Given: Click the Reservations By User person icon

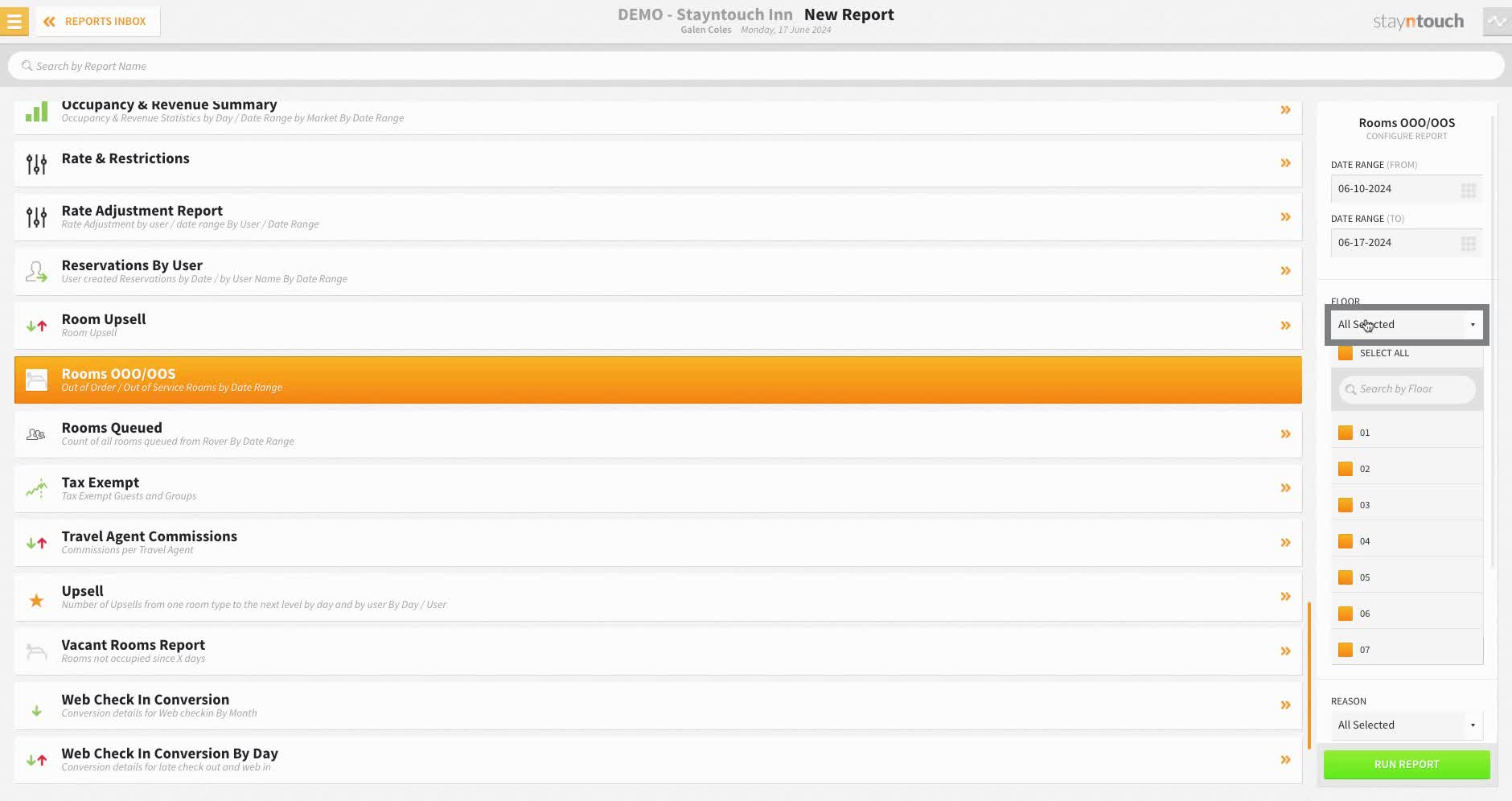Looking at the screenshot, I should (x=36, y=272).
